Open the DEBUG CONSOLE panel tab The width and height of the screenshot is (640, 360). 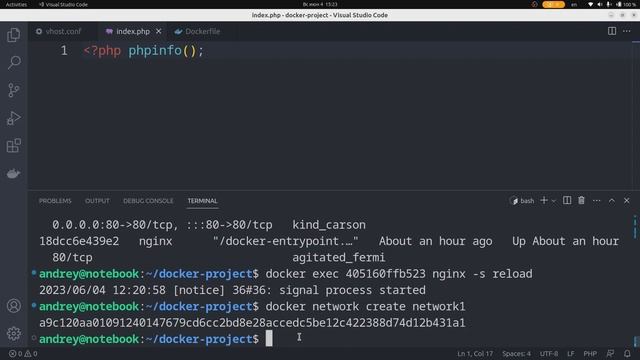pos(148,201)
